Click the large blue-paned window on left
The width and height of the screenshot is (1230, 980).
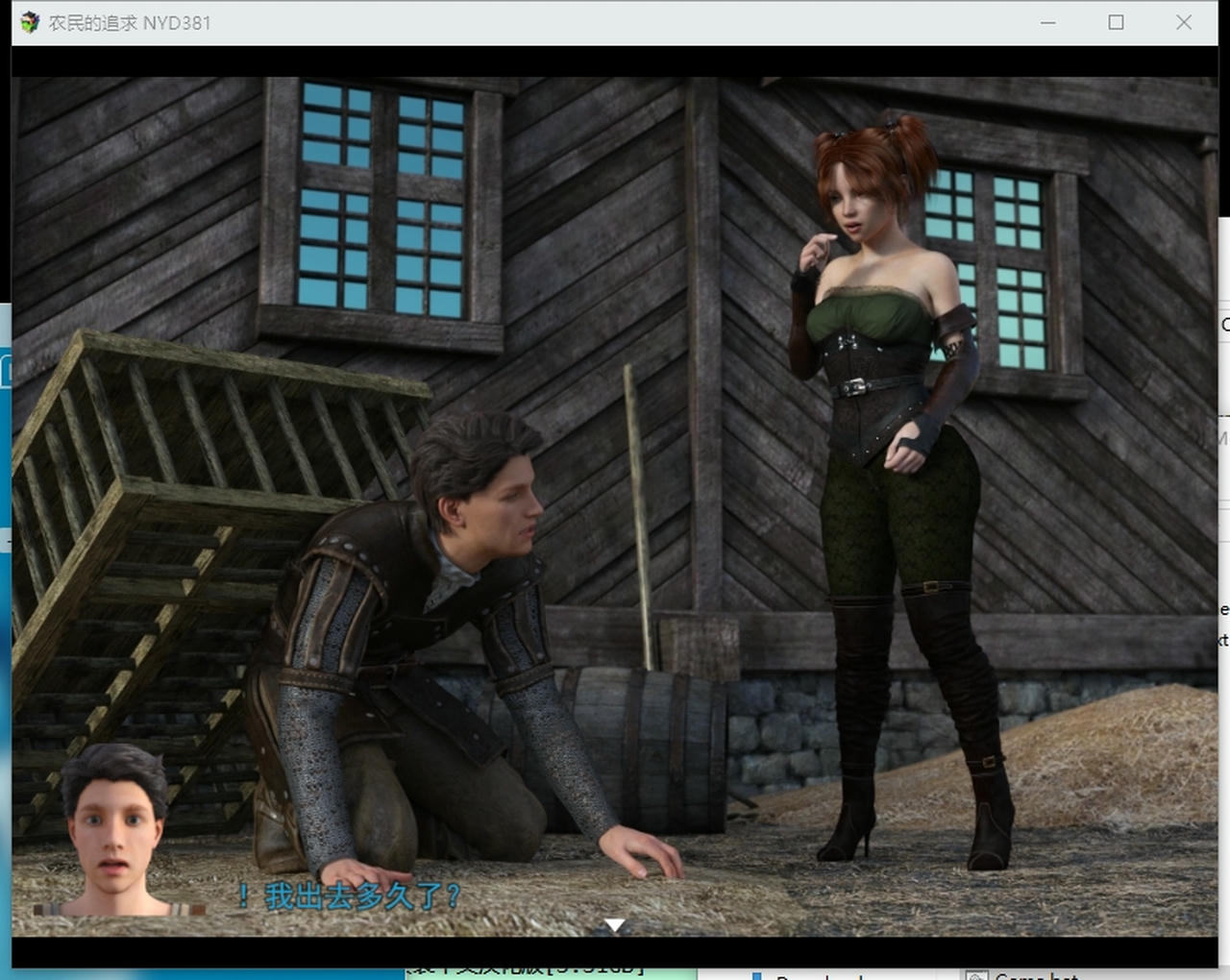(x=382, y=202)
